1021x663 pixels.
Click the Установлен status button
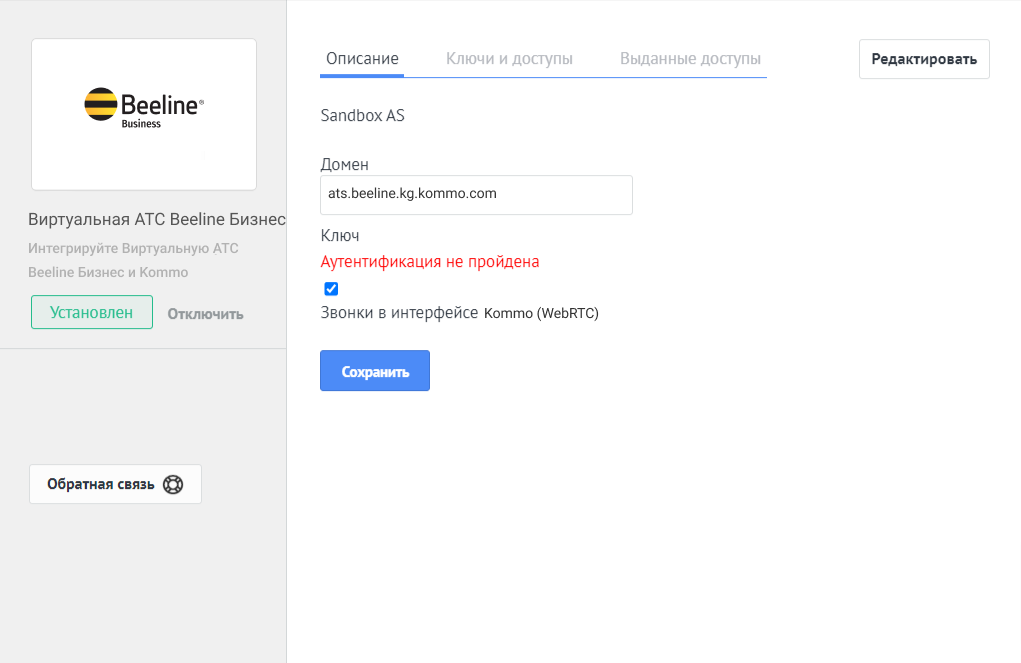[92, 312]
